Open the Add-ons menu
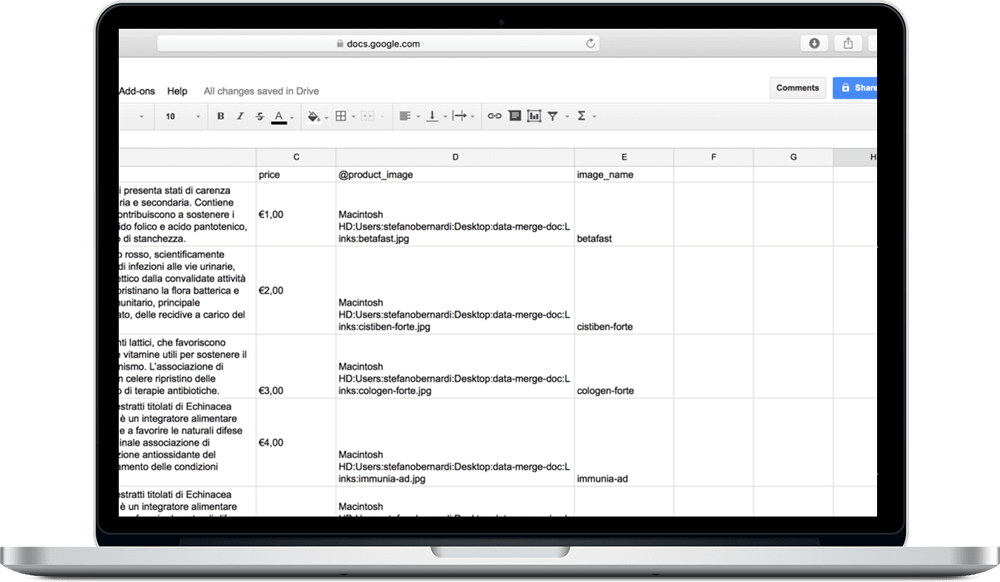 pyautogui.click(x=137, y=91)
